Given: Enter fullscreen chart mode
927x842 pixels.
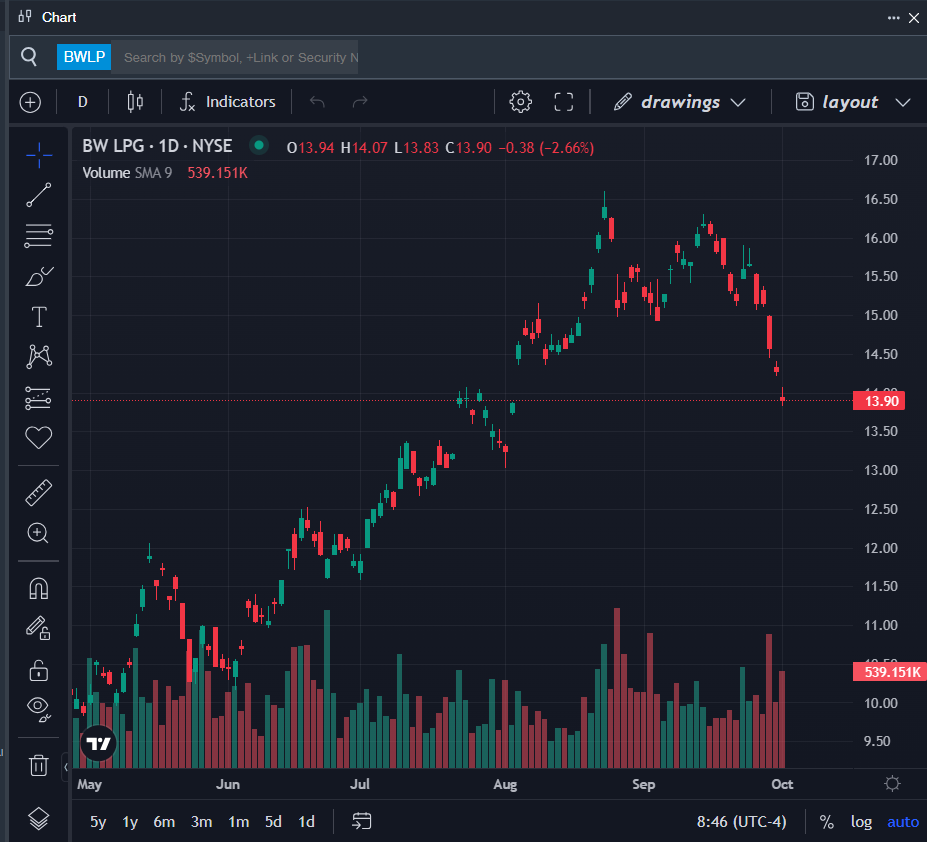Looking at the screenshot, I should point(564,102).
